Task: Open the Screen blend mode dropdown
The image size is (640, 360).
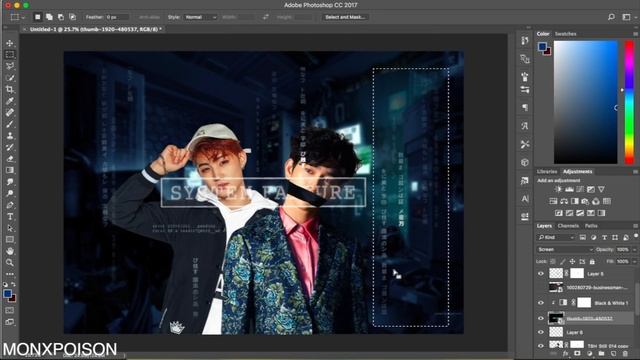Action: 564,249
